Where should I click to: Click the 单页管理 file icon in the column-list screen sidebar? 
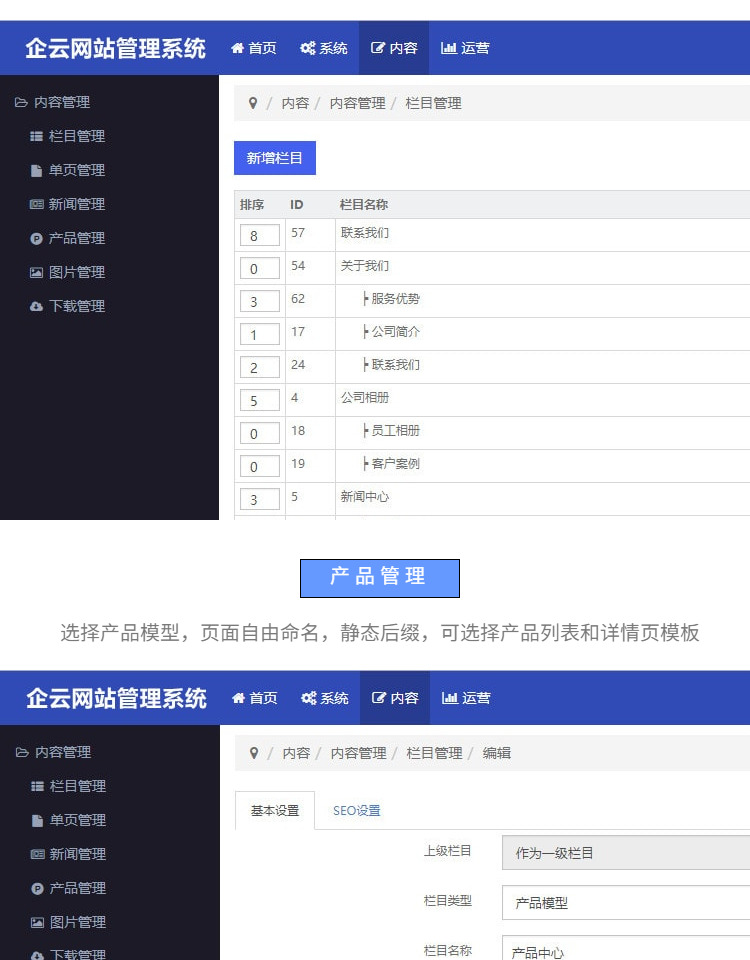[x=37, y=171]
